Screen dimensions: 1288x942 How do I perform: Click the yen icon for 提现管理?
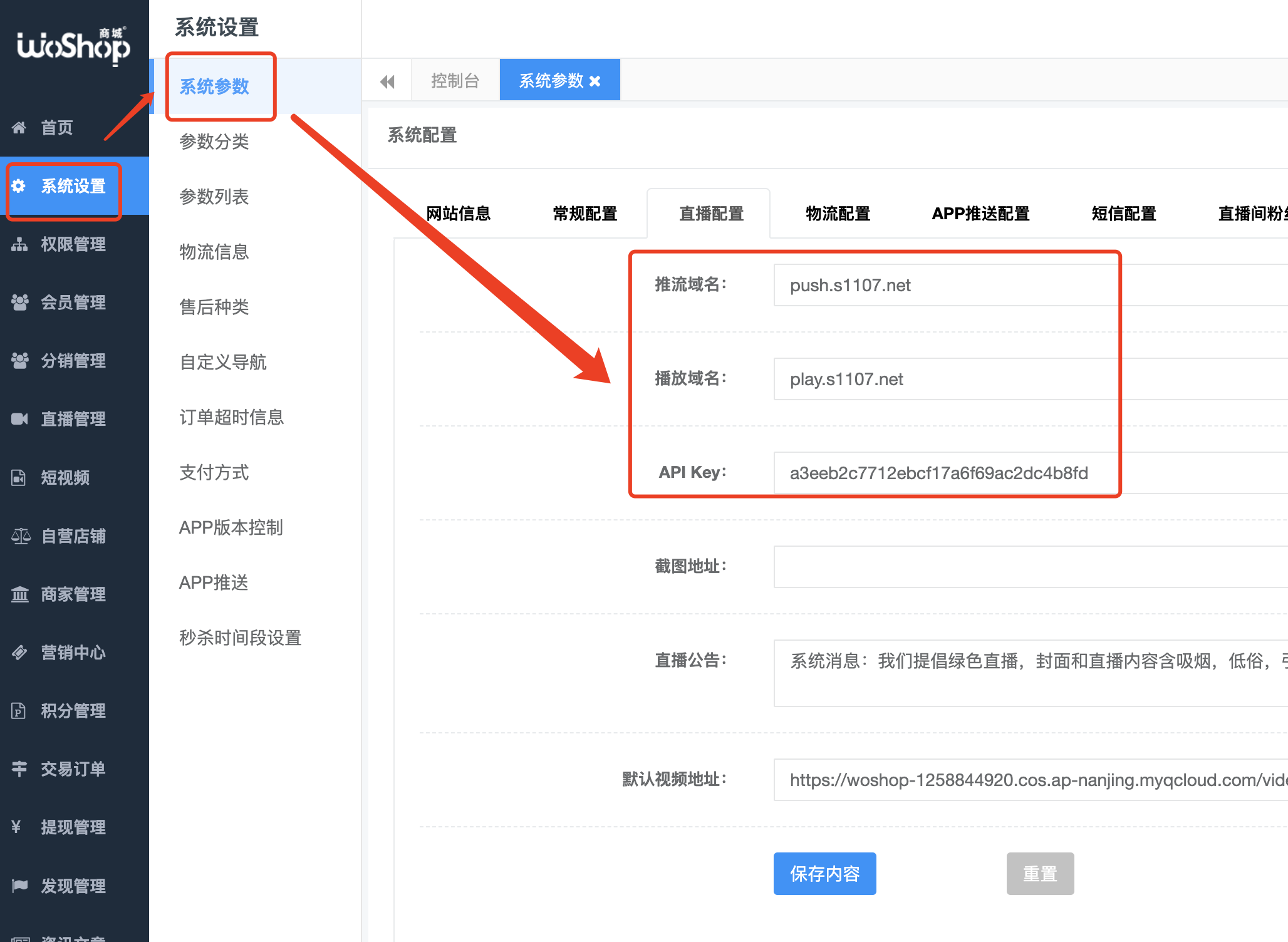tap(17, 827)
